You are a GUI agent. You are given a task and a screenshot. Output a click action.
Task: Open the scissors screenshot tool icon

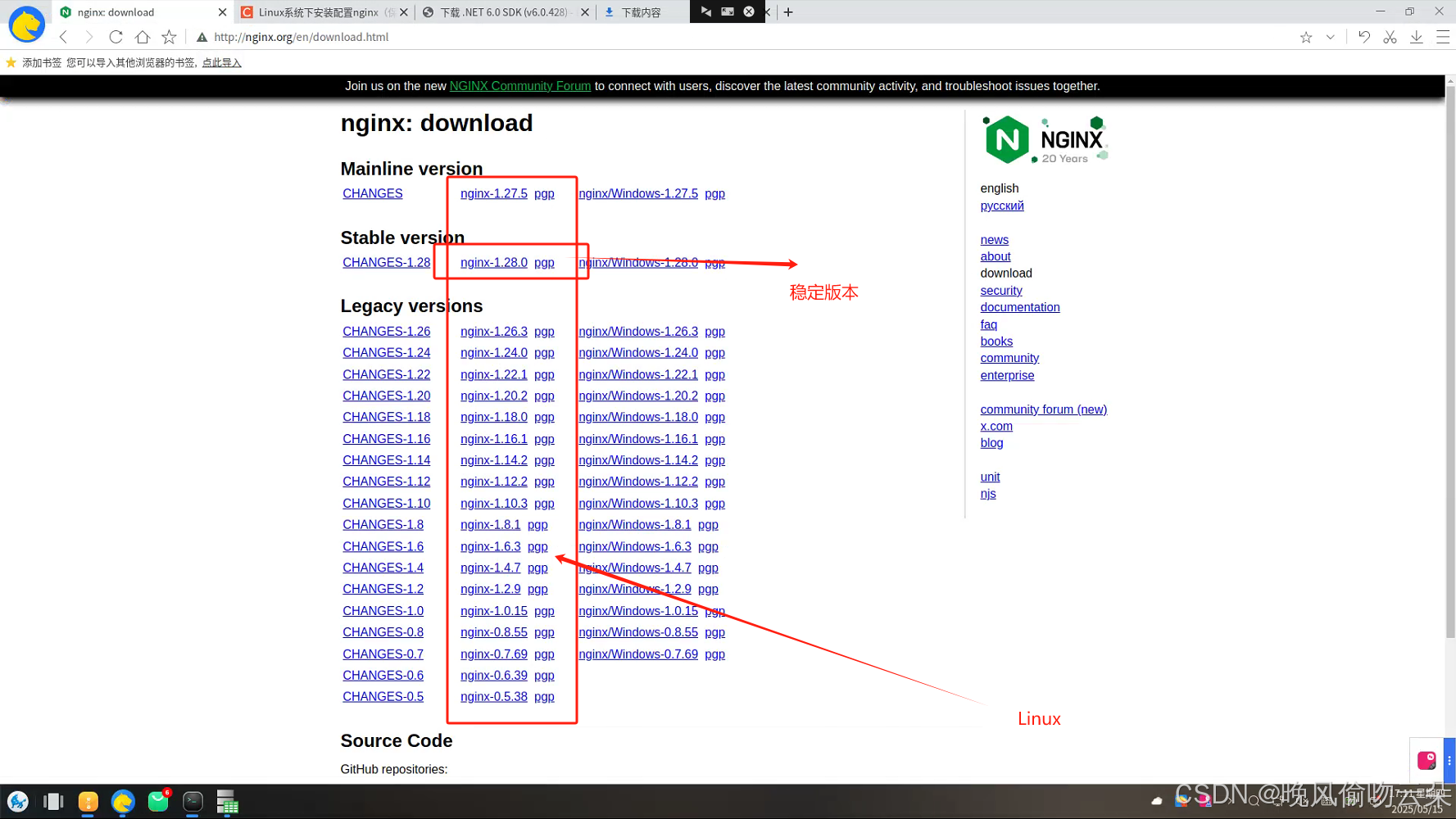pyautogui.click(x=1390, y=37)
